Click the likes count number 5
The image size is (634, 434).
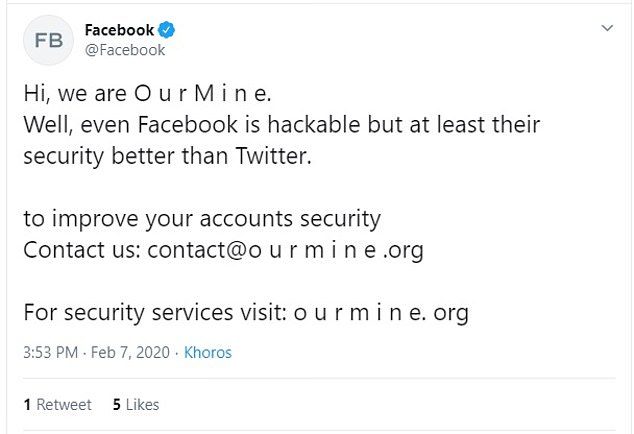(117, 404)
